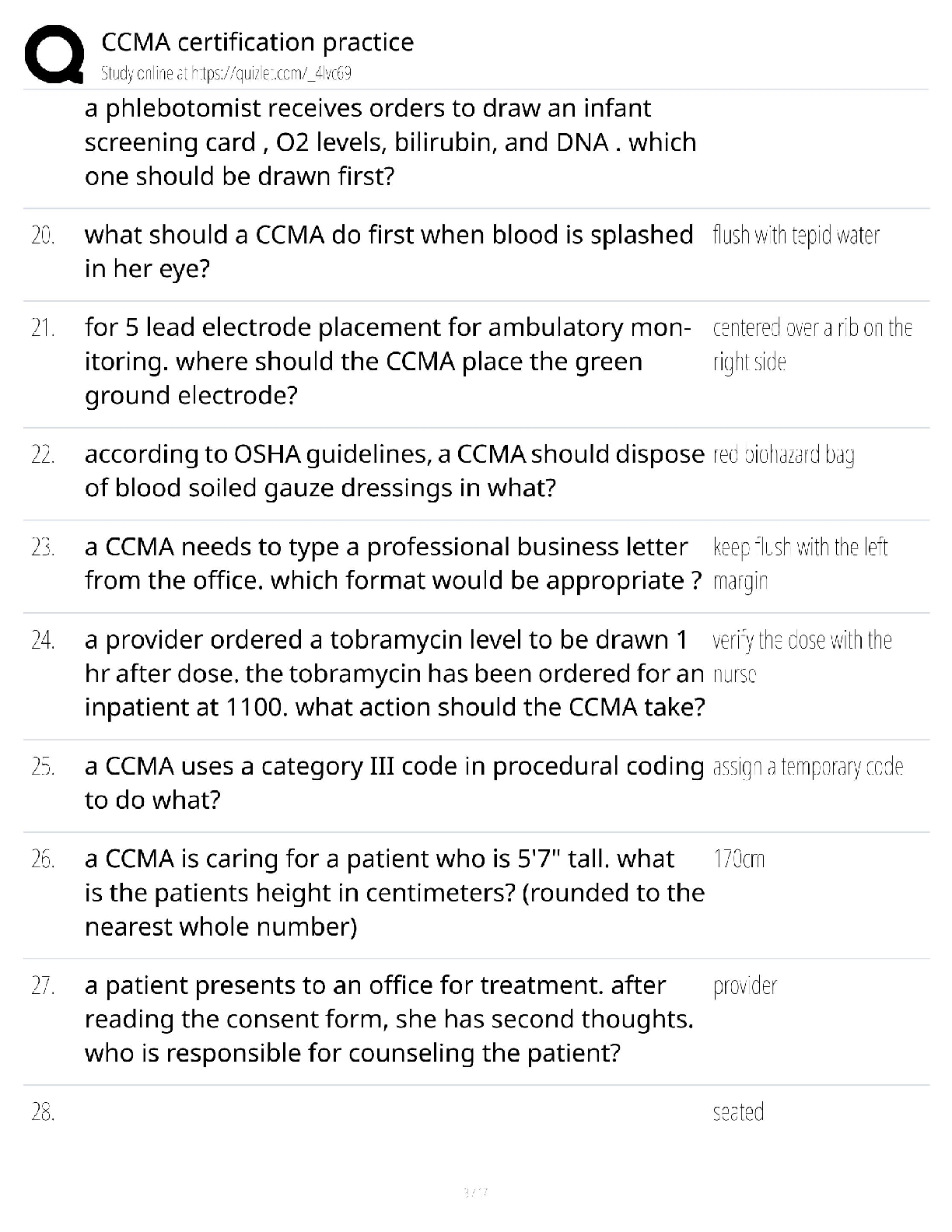Click the category III code question

click(394, 783)
